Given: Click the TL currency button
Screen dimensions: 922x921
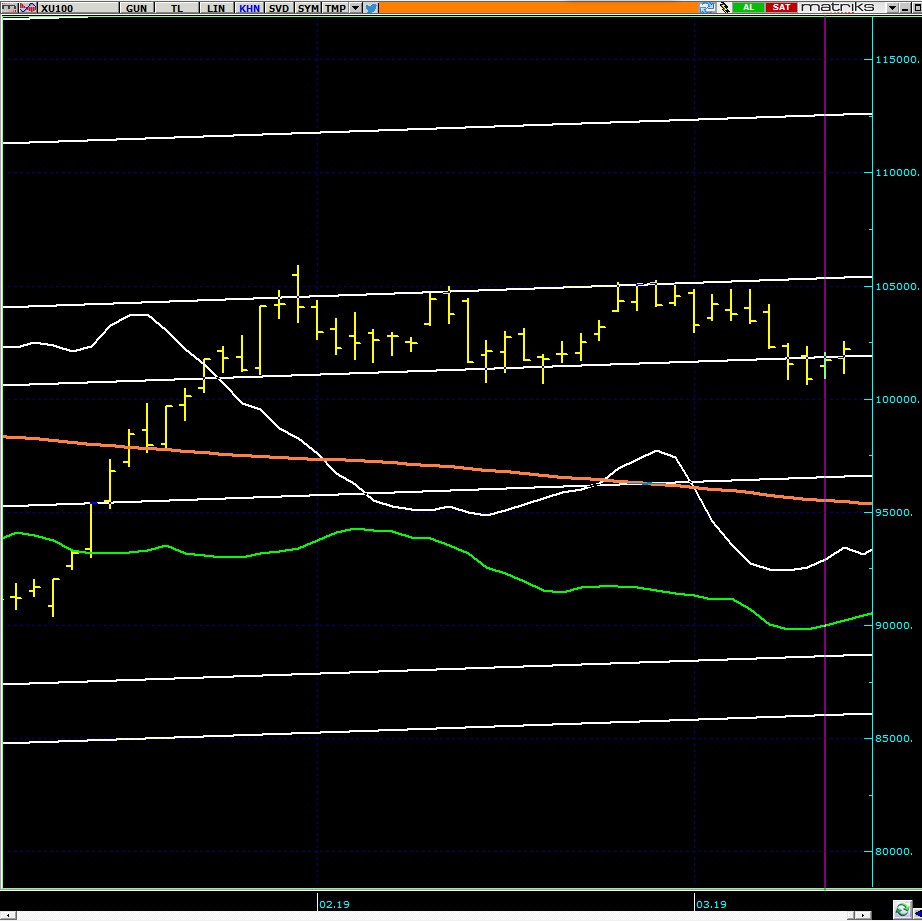Looking at the screenshot, I should [177, 8].
